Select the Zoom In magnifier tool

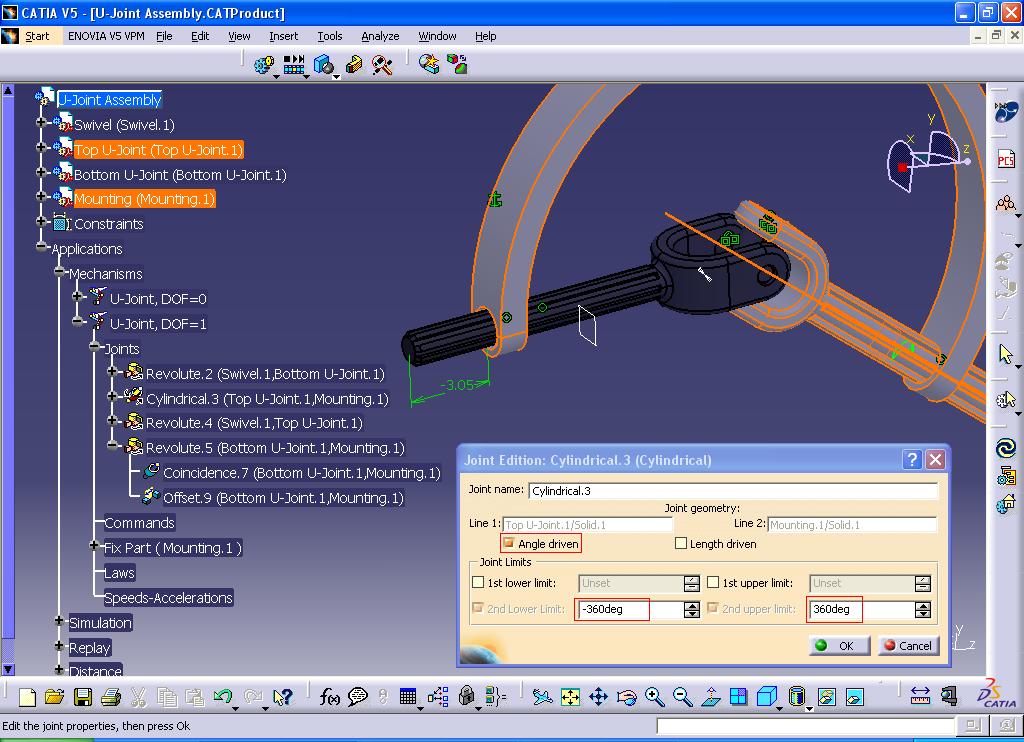[x=654, y=696]
